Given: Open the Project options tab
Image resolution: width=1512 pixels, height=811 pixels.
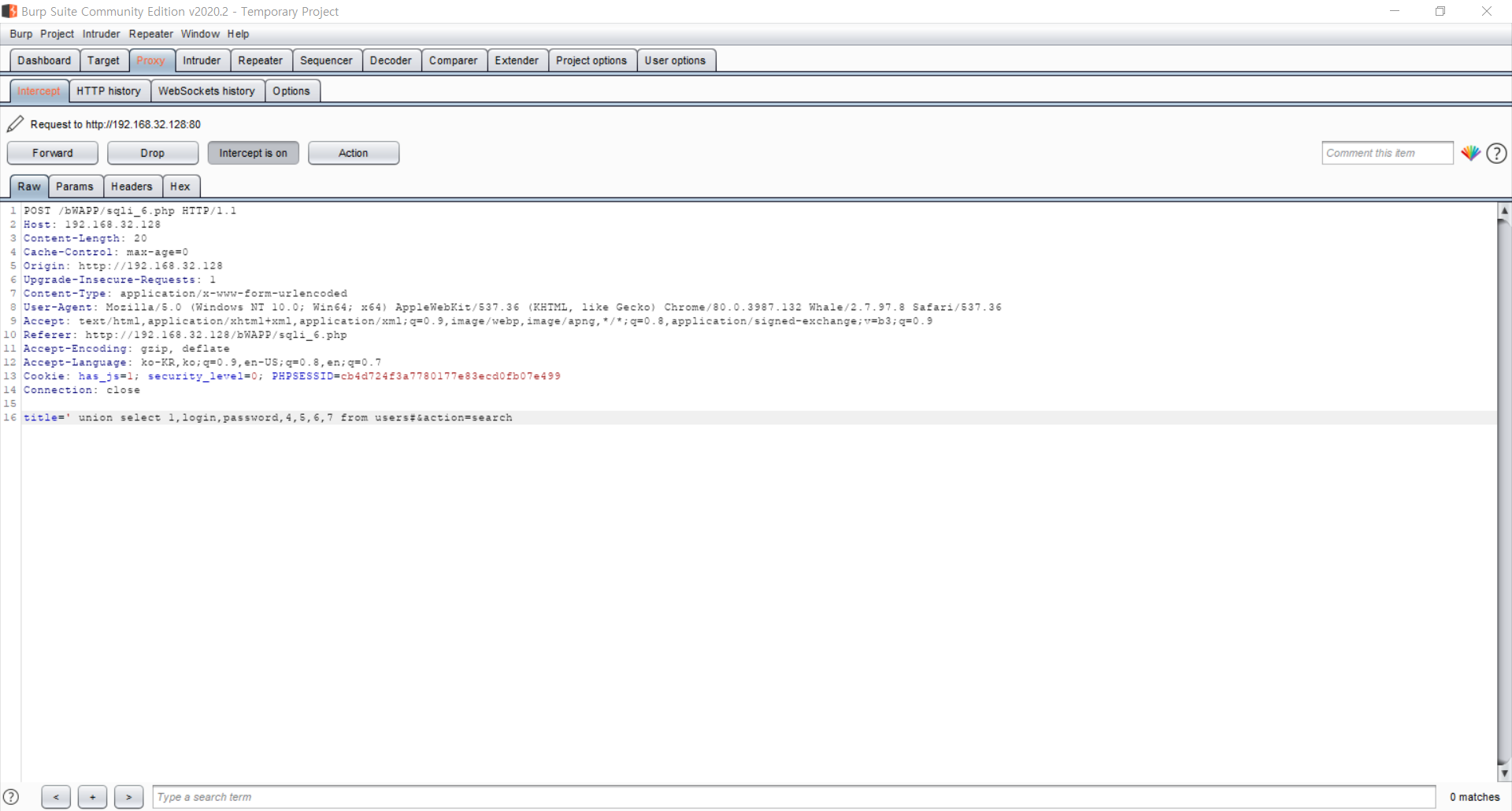Looking at the screenshot, I should [592, 61].
